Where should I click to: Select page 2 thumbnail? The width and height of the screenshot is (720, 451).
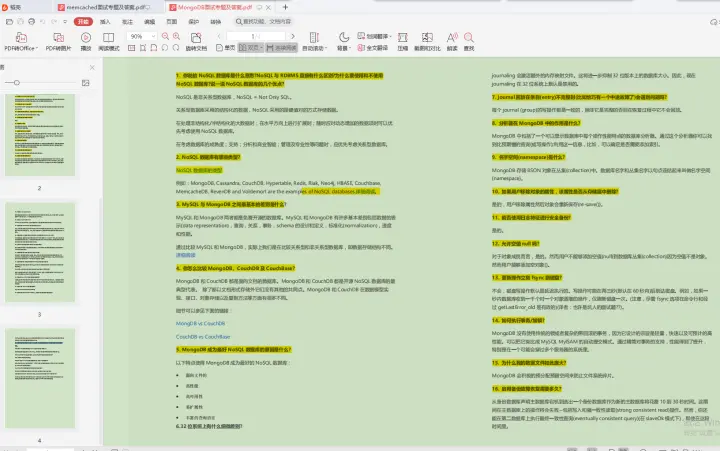40,135
